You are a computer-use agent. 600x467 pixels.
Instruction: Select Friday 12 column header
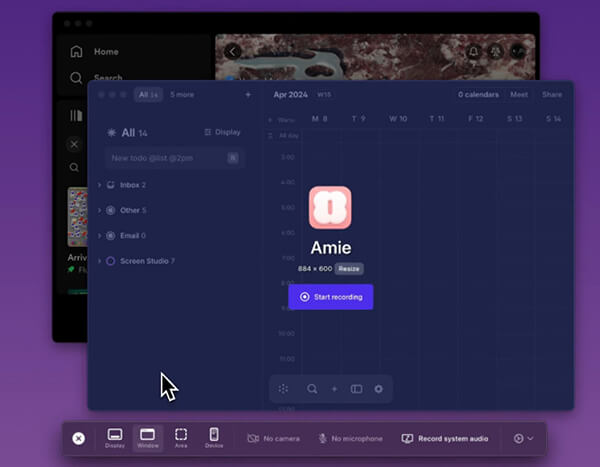pyautogui.click(x=476, y=119)
